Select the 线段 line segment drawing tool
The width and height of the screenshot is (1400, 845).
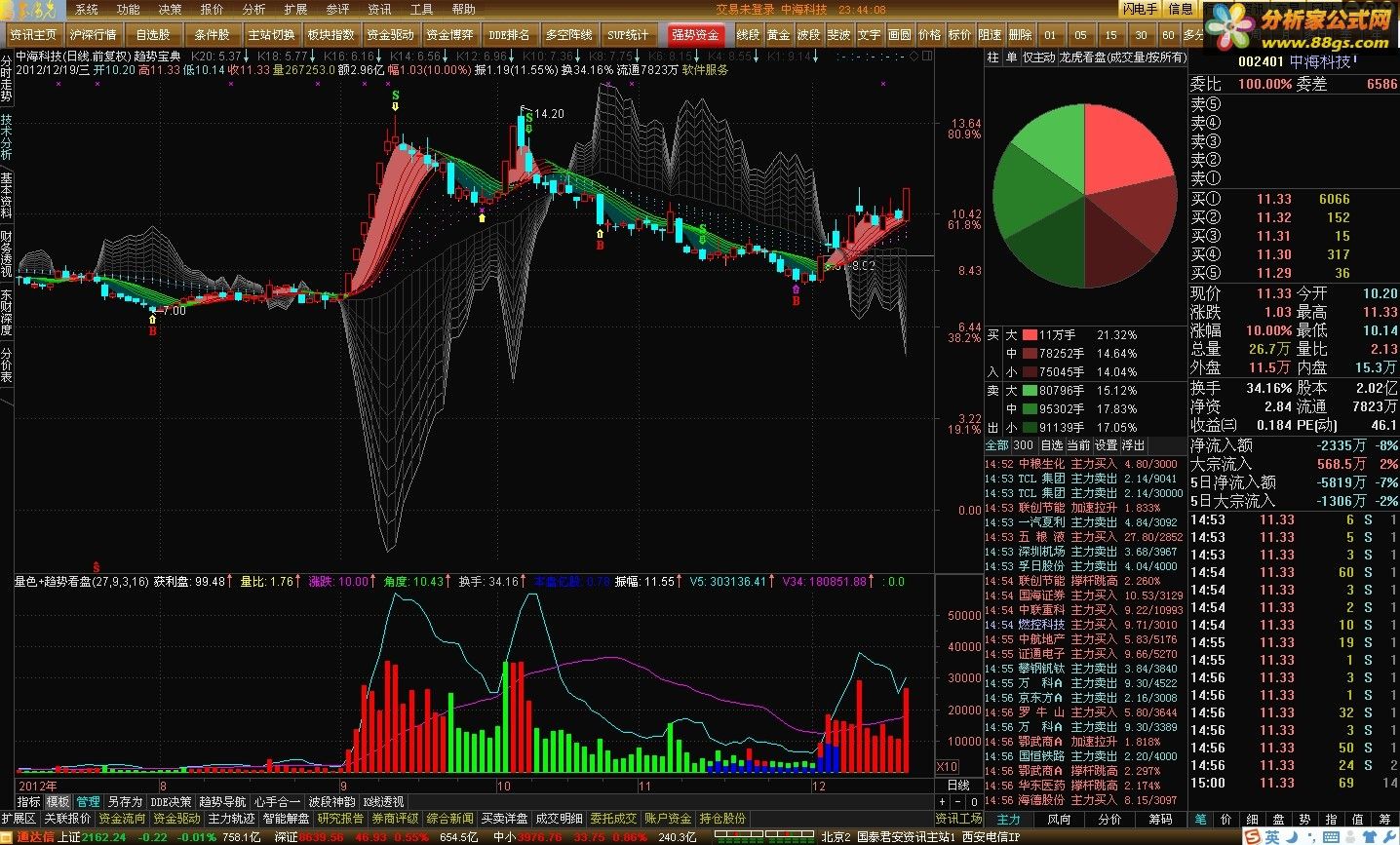(x=749, y=34)
